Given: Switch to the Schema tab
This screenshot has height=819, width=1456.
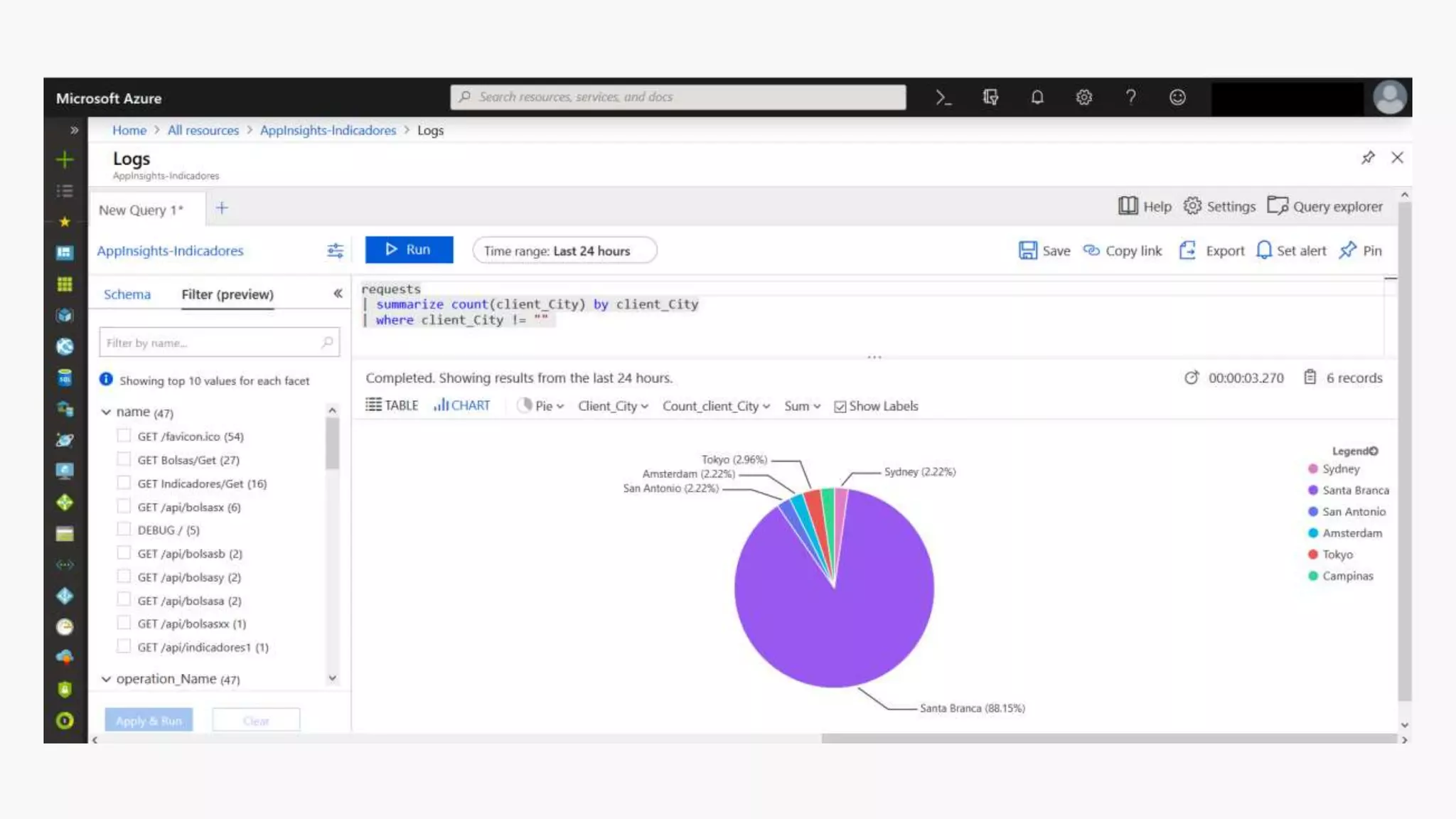Looking at the screenshot, I should [127, 294].
